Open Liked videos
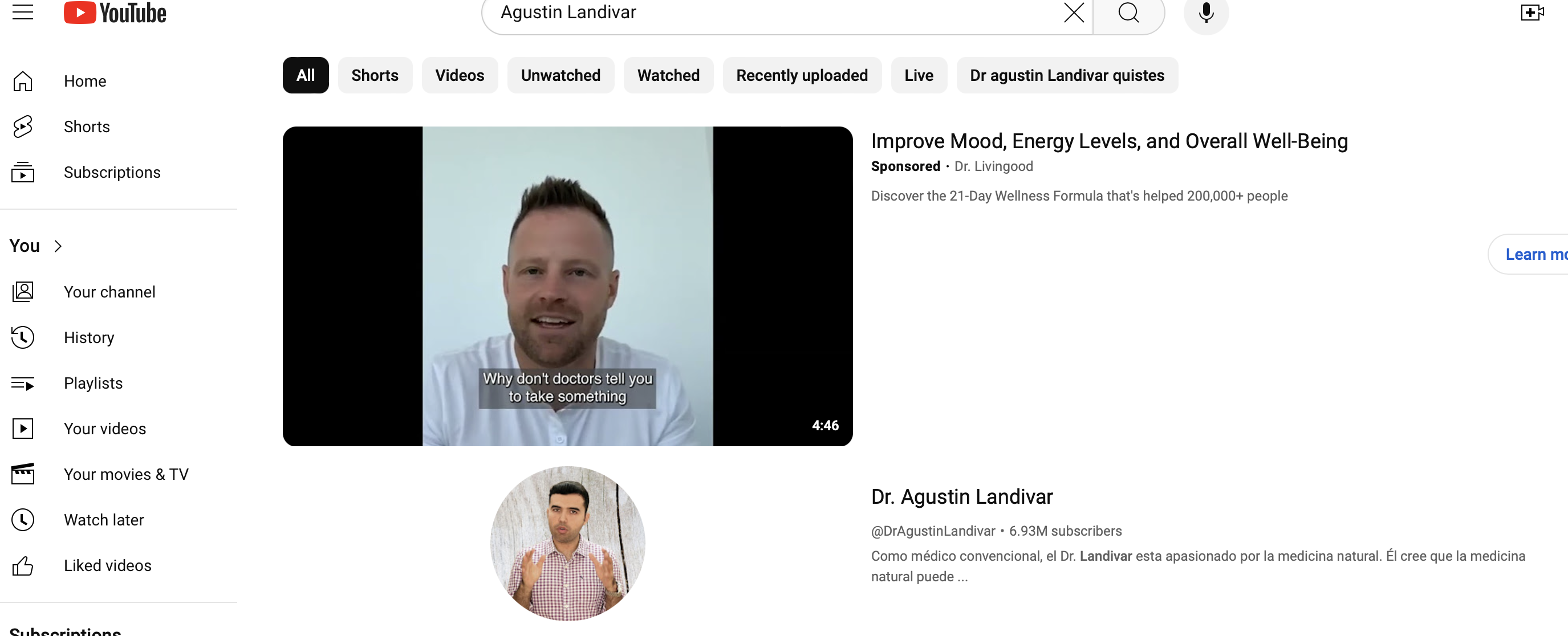Image resolution: width=1568 pixels, height=636 pixels. click(x=107, y=565)
